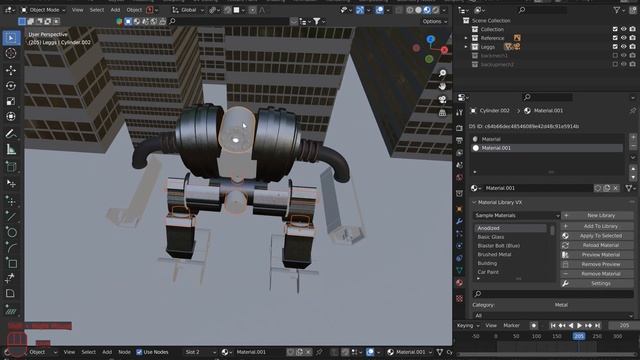This screenshot has width=640, height=360.
Task: Select the Rotate tool
Action: (11, 86)
